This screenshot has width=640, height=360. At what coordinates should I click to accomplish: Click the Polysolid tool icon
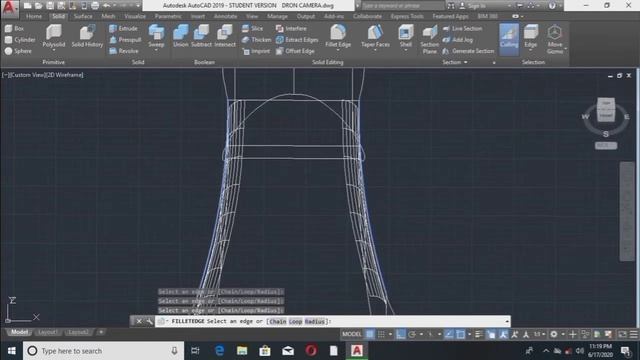pyautogui.click(x=53, y=32)
